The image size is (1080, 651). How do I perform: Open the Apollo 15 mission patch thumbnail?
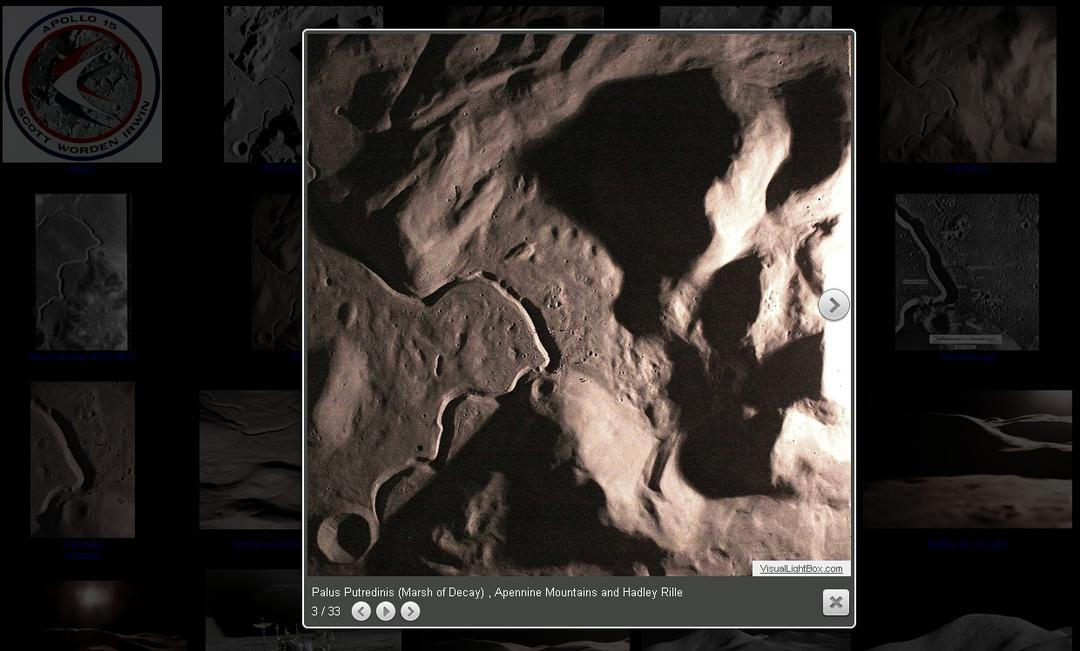83,85
